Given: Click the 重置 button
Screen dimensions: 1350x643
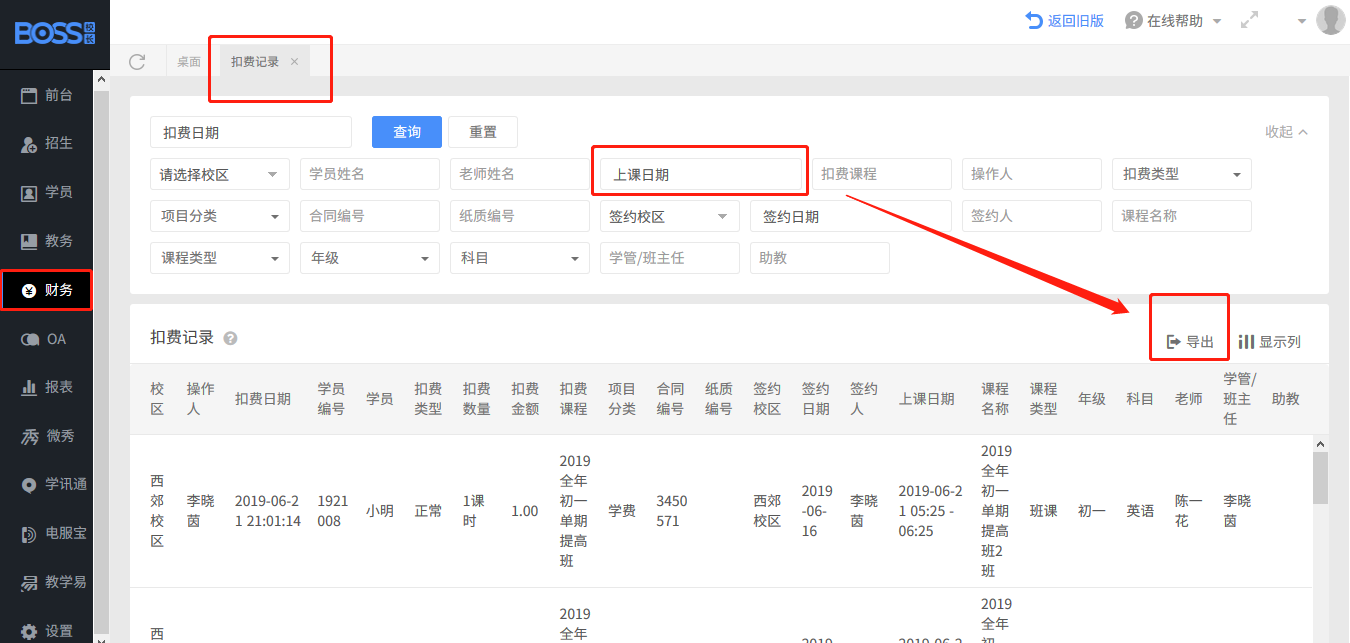Looking at the screenshot, I should 483,132.
